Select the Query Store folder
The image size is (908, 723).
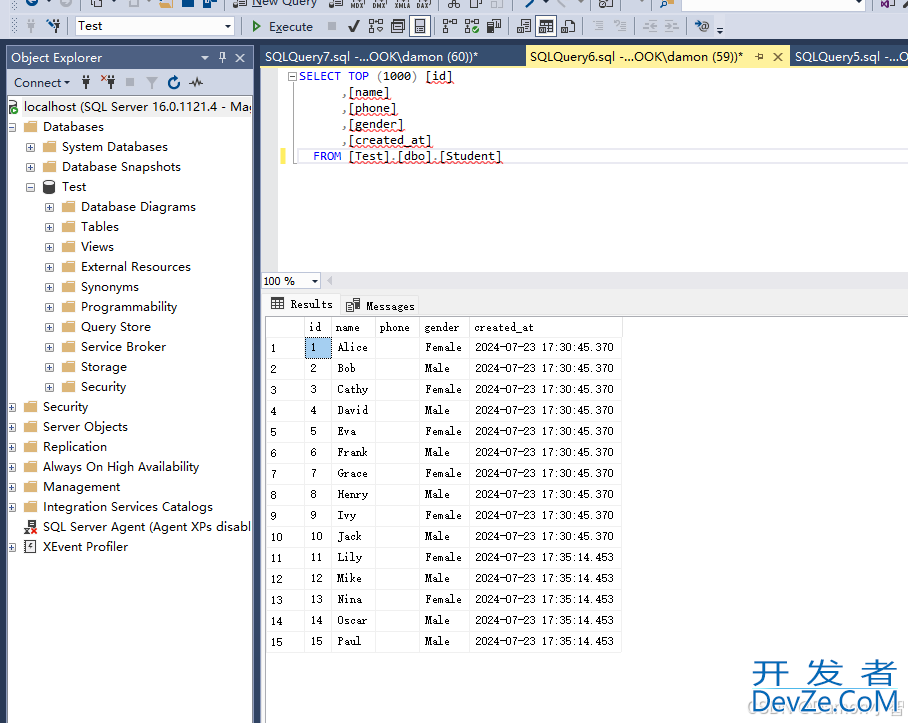[x=115, y=327]
